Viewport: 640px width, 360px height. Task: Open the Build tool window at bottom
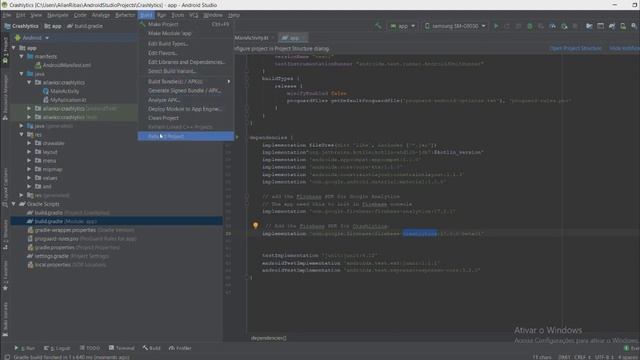pos(152,348)
